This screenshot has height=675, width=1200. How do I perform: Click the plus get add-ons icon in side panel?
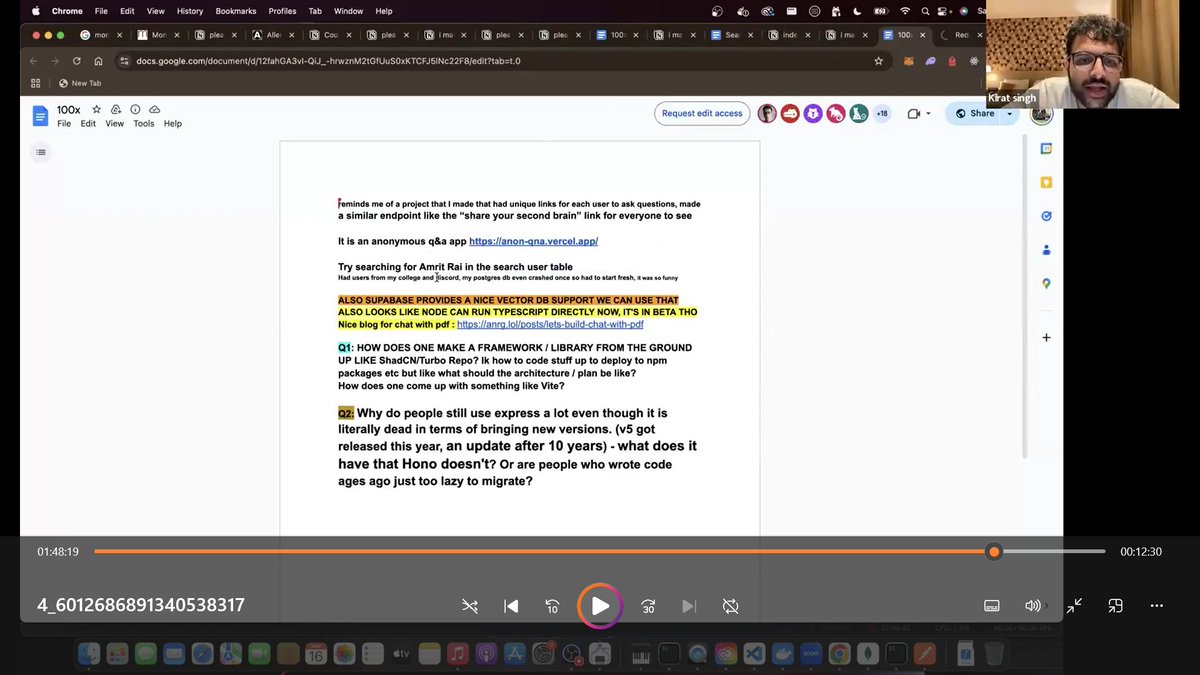1046,338
